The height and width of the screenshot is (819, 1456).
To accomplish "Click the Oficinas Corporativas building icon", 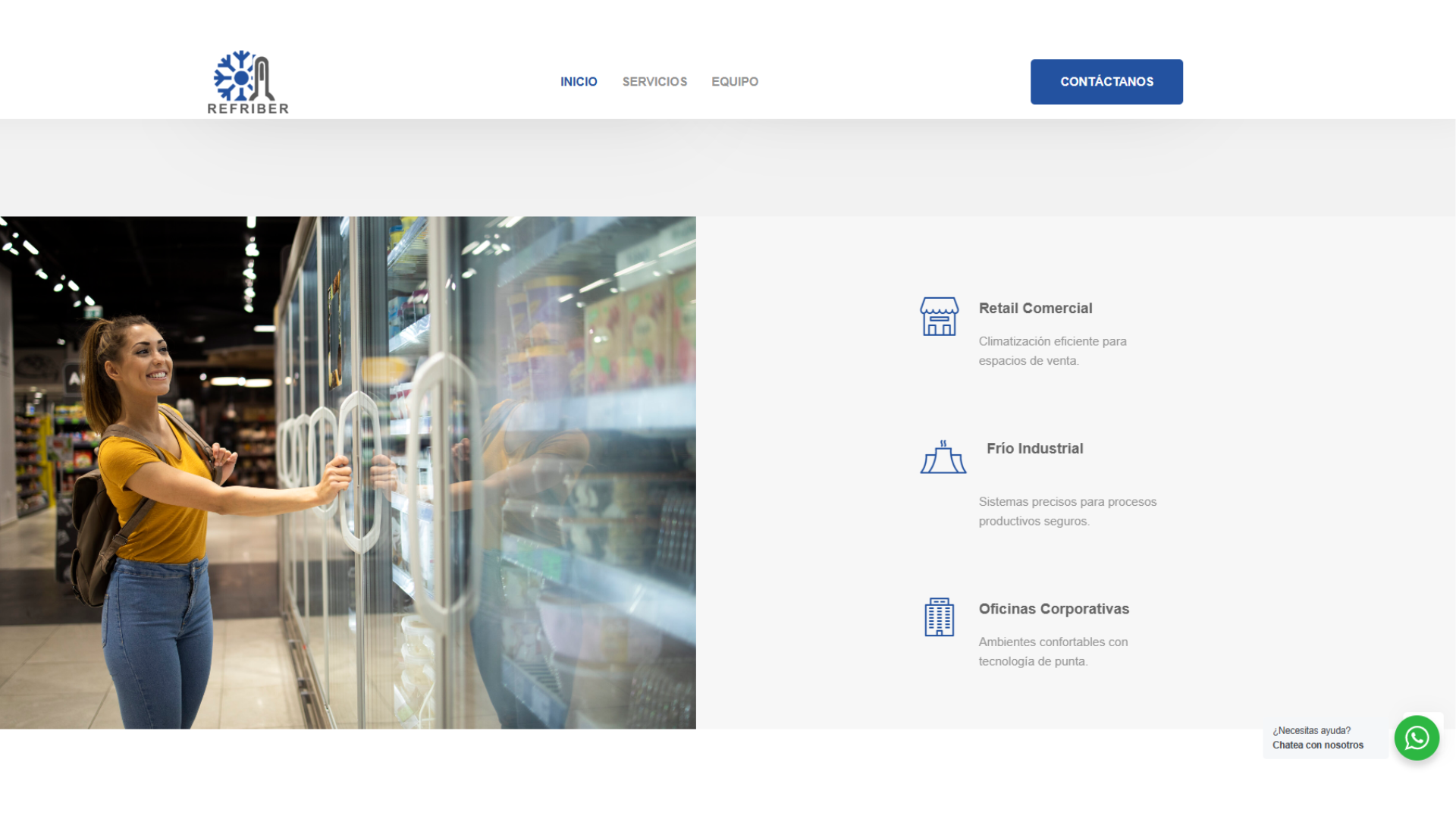I will [939, 617].
